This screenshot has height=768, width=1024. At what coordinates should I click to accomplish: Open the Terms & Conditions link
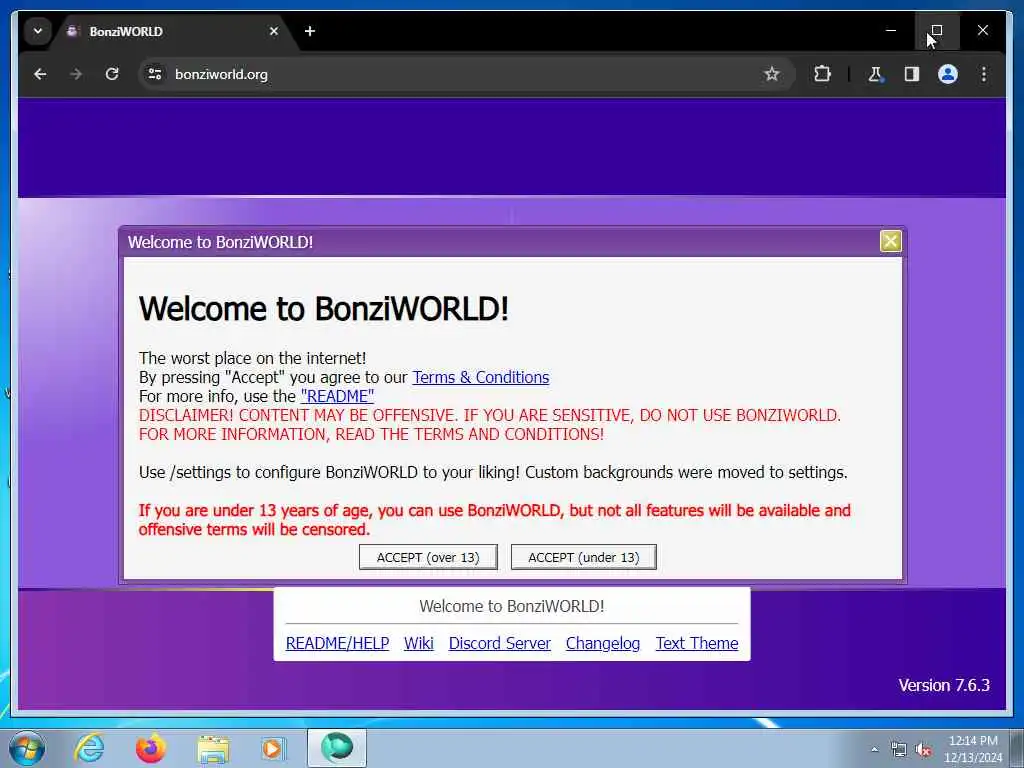(x=481, y=377)
